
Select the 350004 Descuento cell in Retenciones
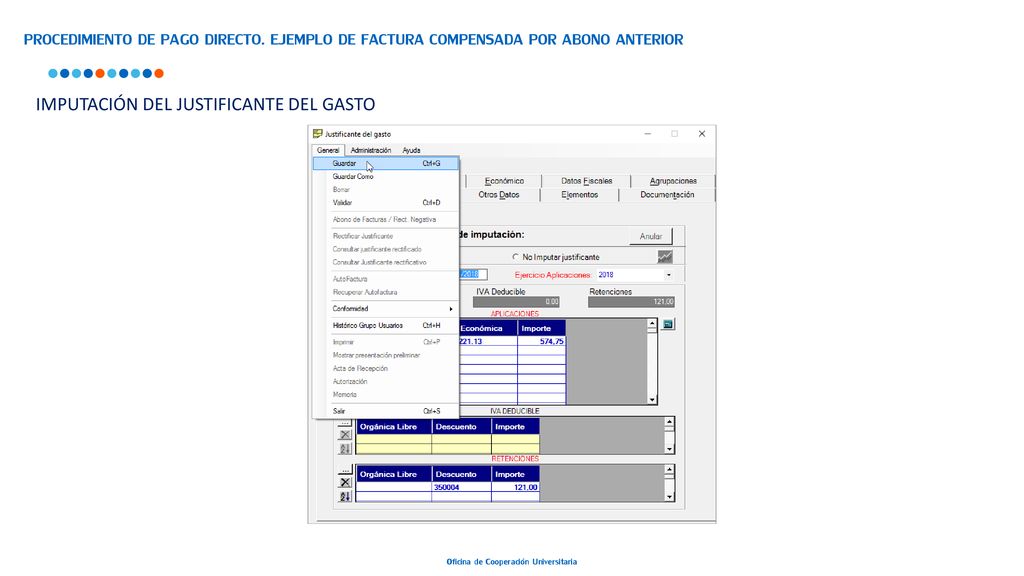point(462,487)
